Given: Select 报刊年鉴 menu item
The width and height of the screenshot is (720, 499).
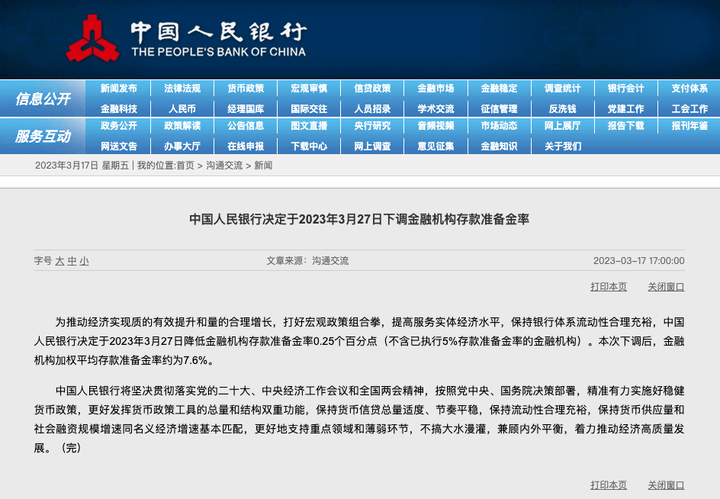Looking at the screenshot, I should 690,126.
